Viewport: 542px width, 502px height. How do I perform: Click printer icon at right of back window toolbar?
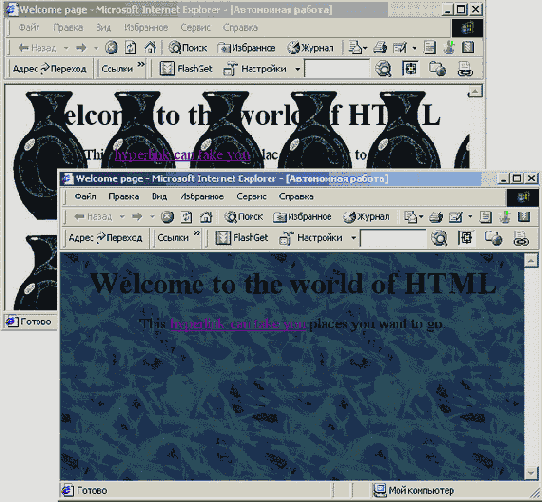pos(465,69)
